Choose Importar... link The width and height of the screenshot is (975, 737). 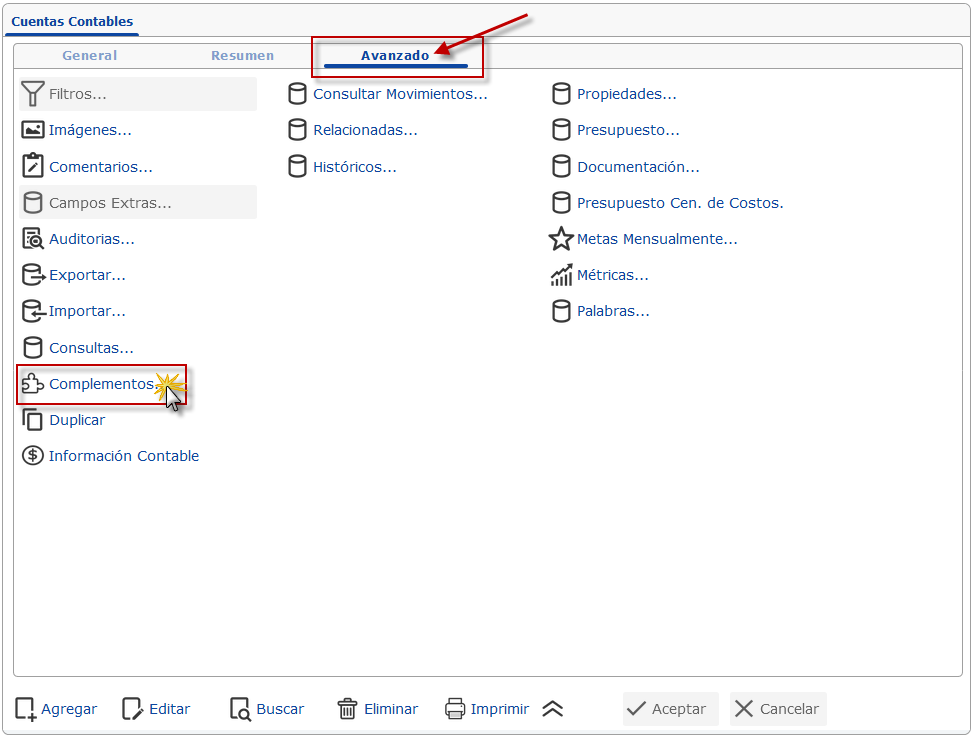point(88,311)
